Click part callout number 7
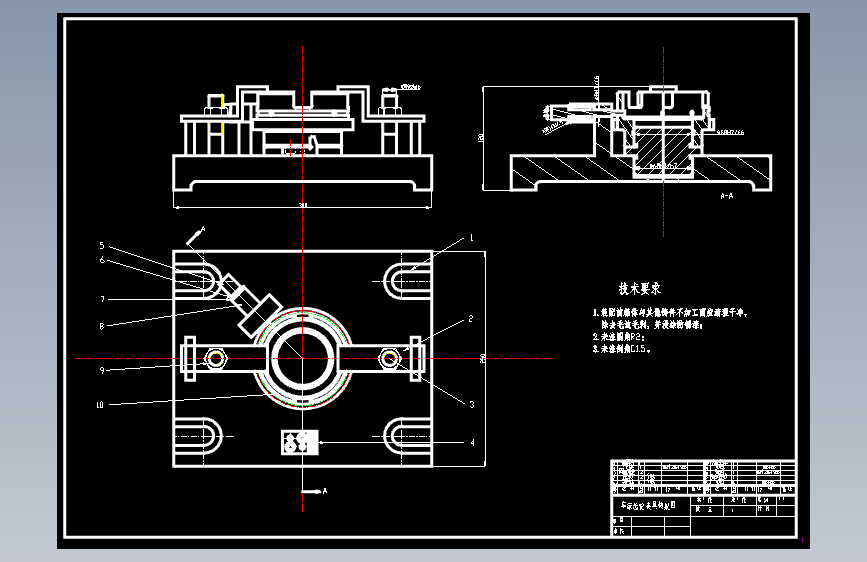The image size is (867, 562). (x=102, y=299)
